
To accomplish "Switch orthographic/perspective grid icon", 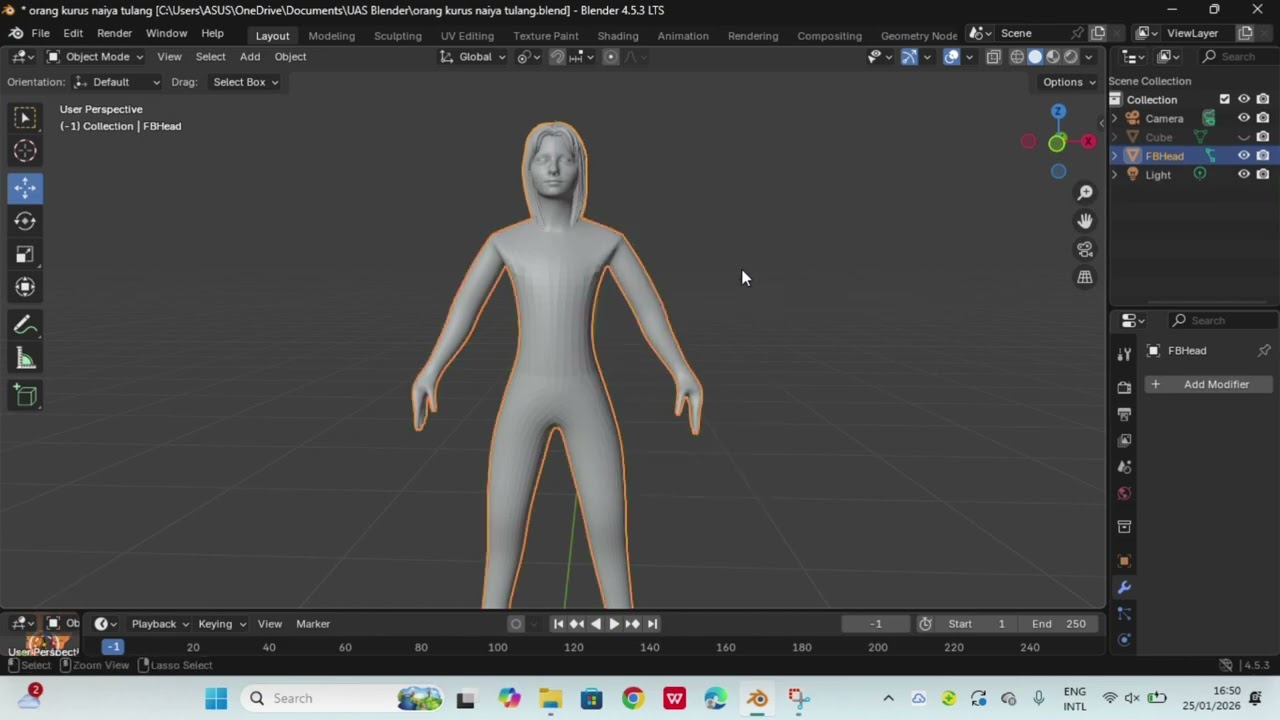I will (x=1085, y=278).
